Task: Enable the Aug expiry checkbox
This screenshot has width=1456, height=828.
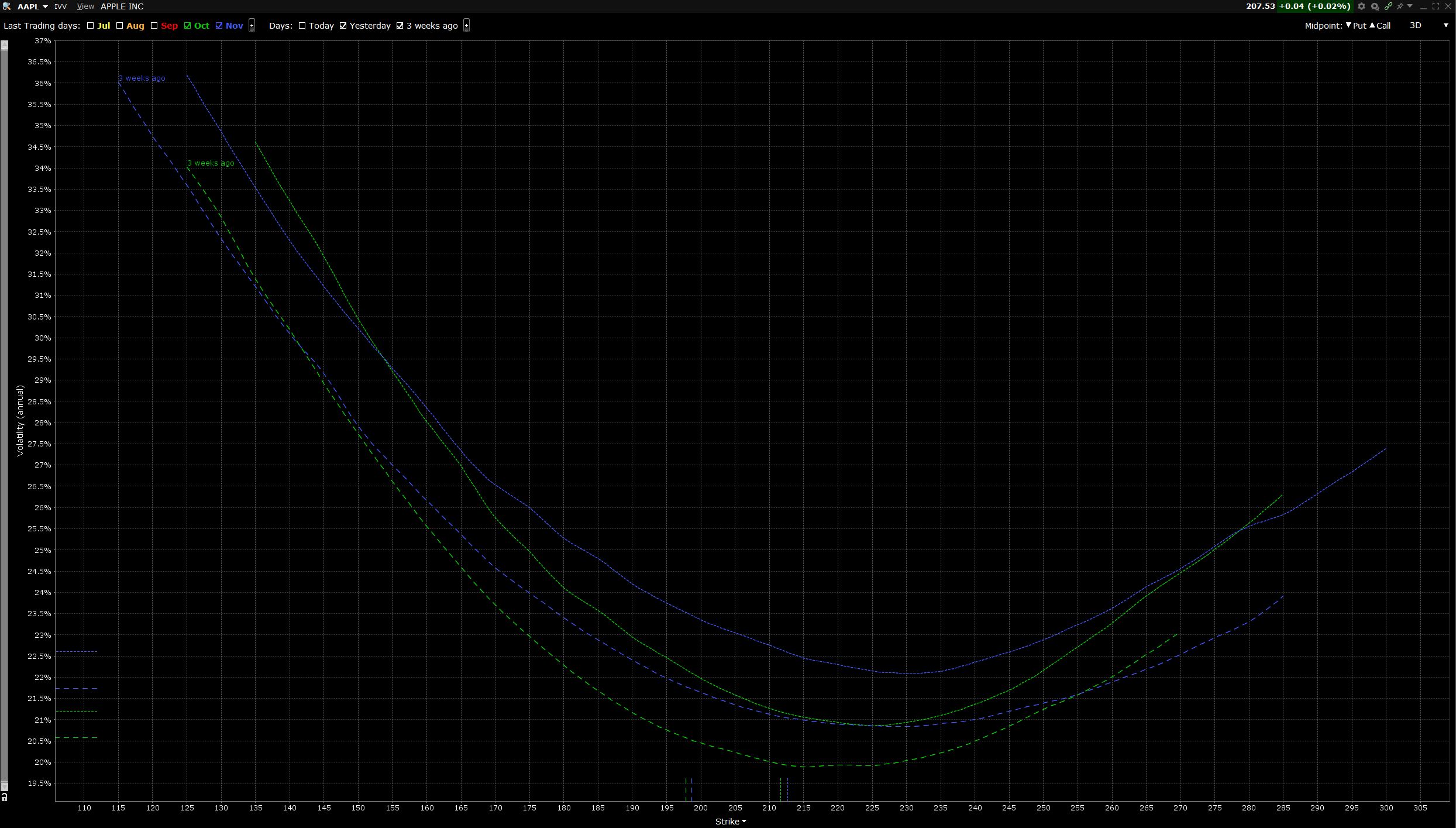Action: point(119,26)
